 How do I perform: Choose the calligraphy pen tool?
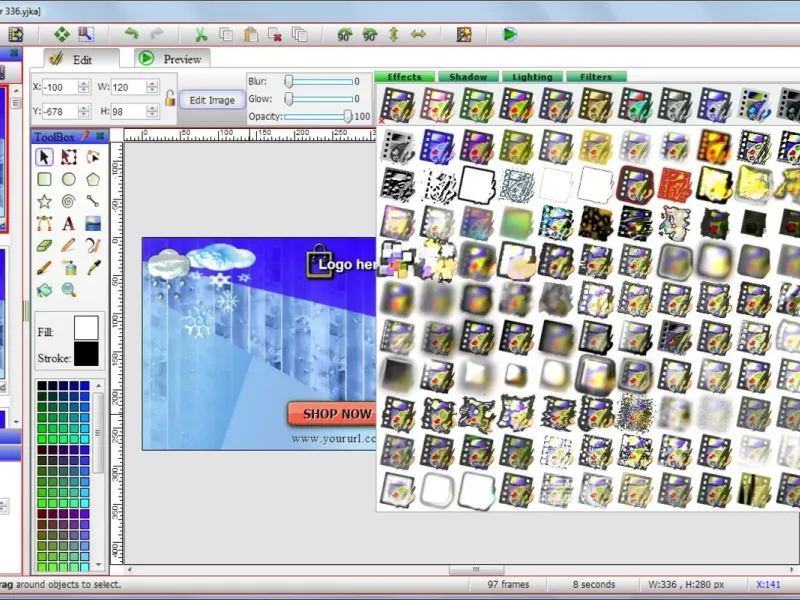click(93, 246)
